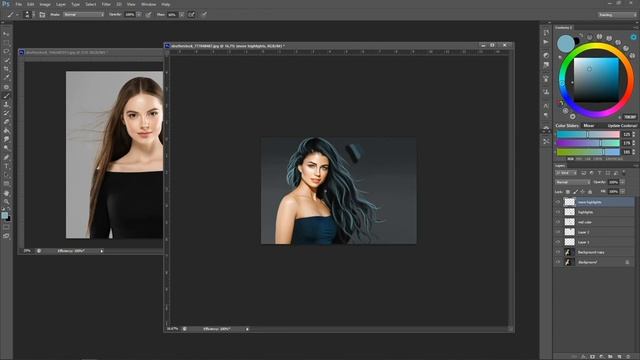Click the Quick Mask mode icon
This screenshot has width=640, height=360.
pyautogui.click(x=6, y=227)
